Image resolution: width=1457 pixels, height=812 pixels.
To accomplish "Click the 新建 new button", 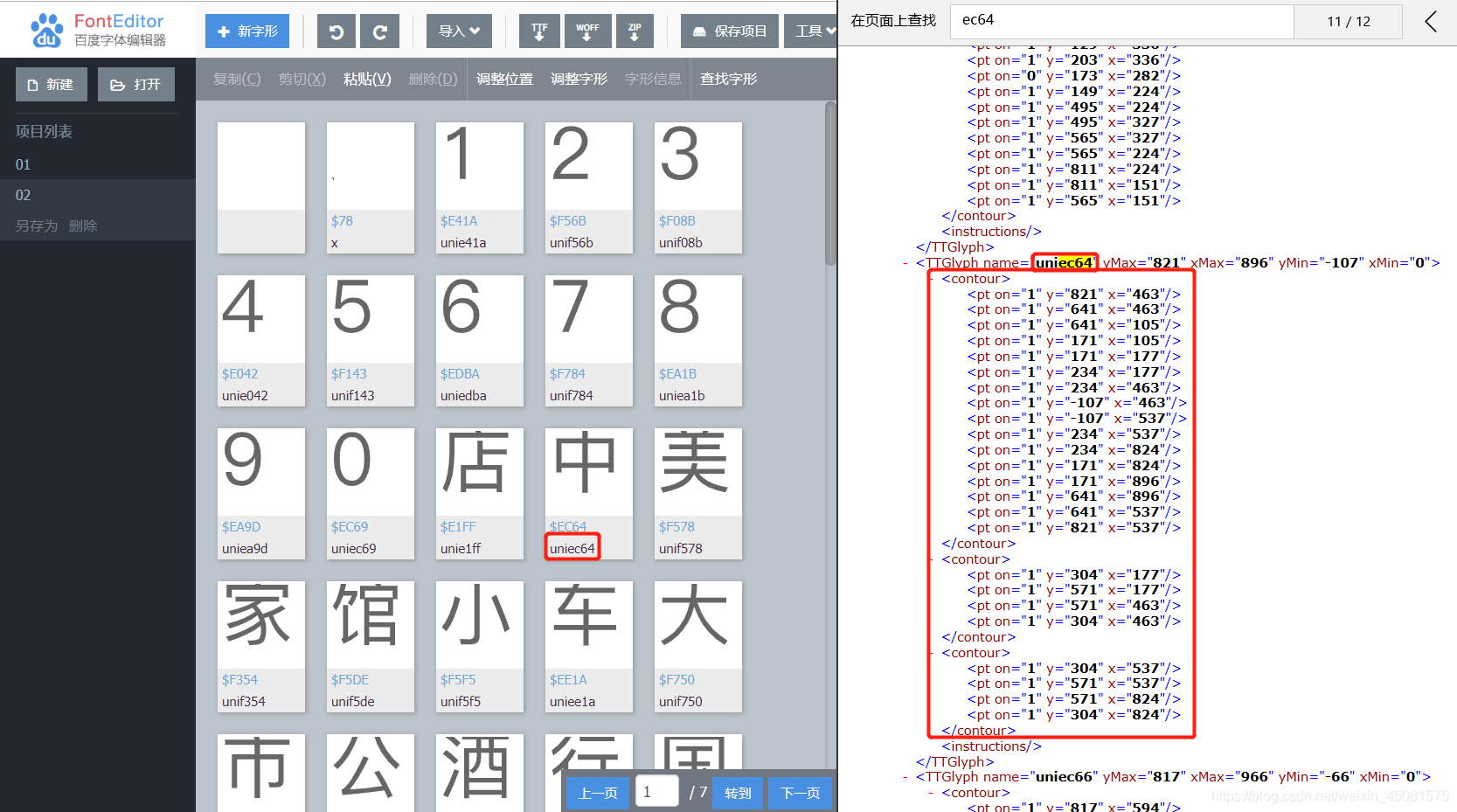I will click(x=52, y=85).
